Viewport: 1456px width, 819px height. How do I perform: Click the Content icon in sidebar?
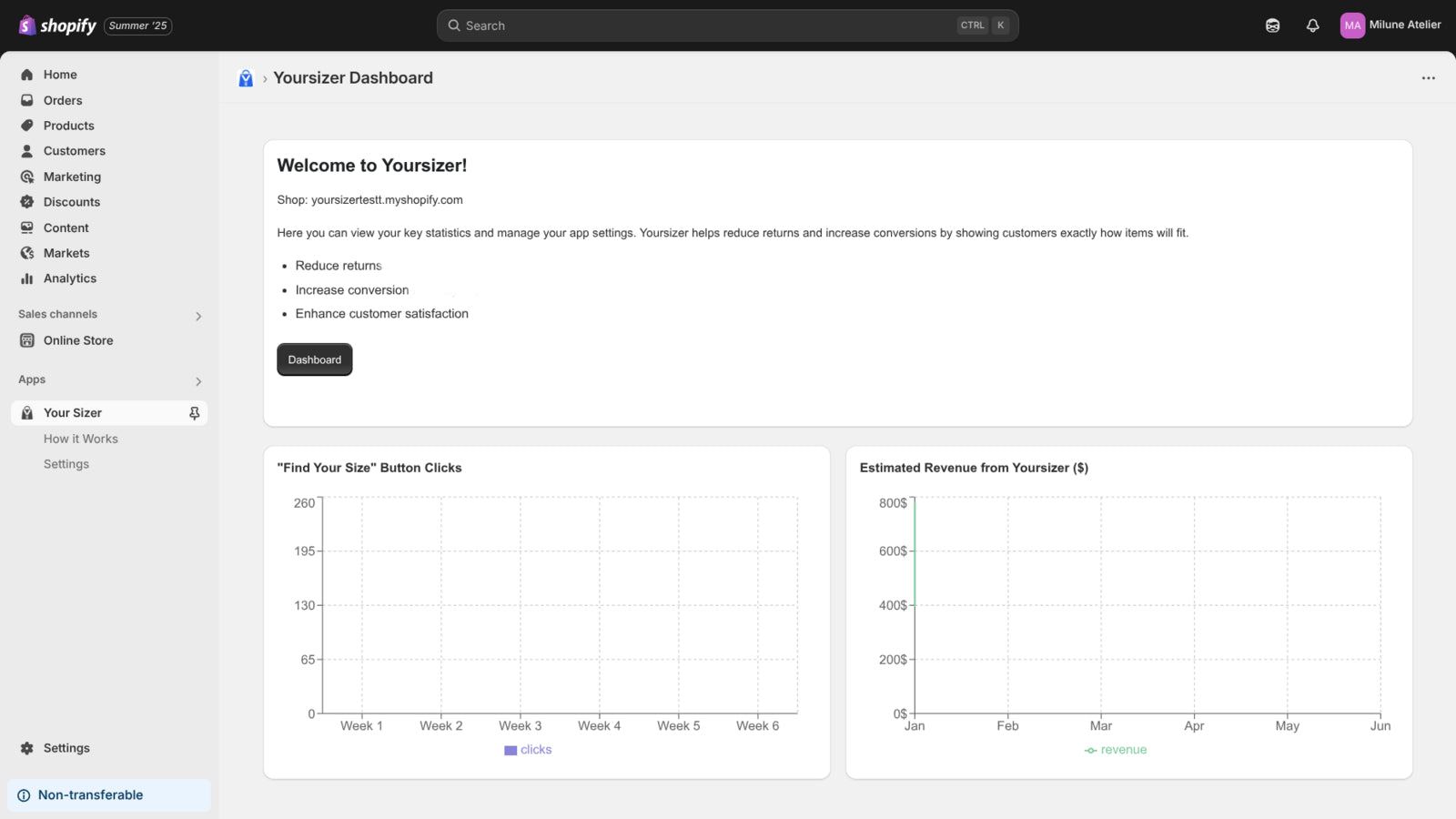[27, 227]
